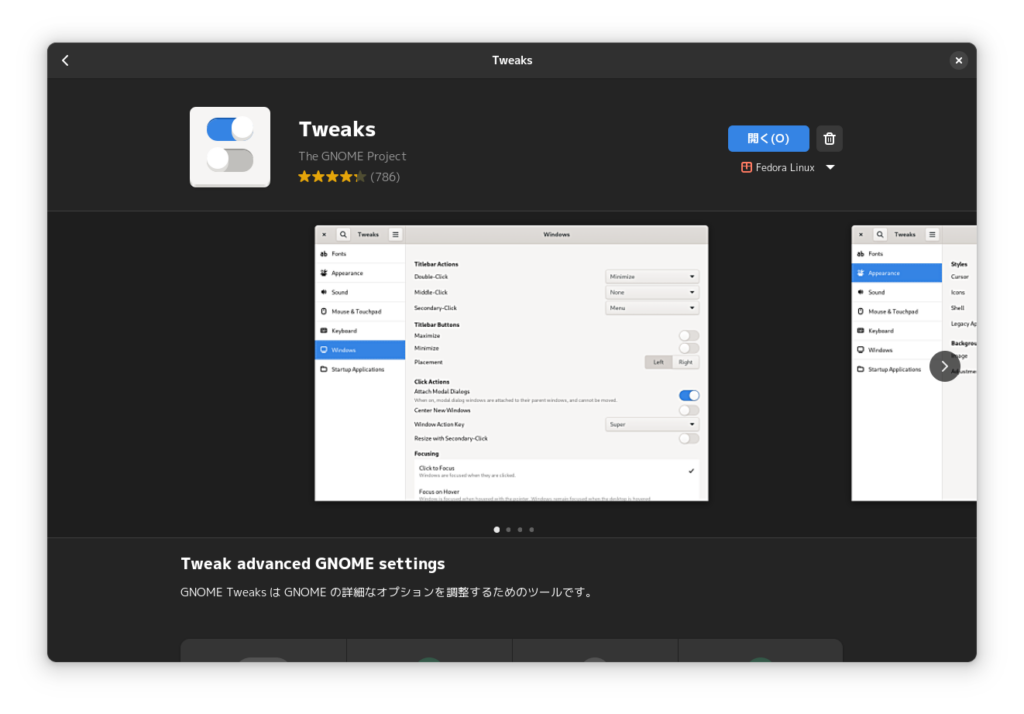Select the first carousel page dot

497,530
